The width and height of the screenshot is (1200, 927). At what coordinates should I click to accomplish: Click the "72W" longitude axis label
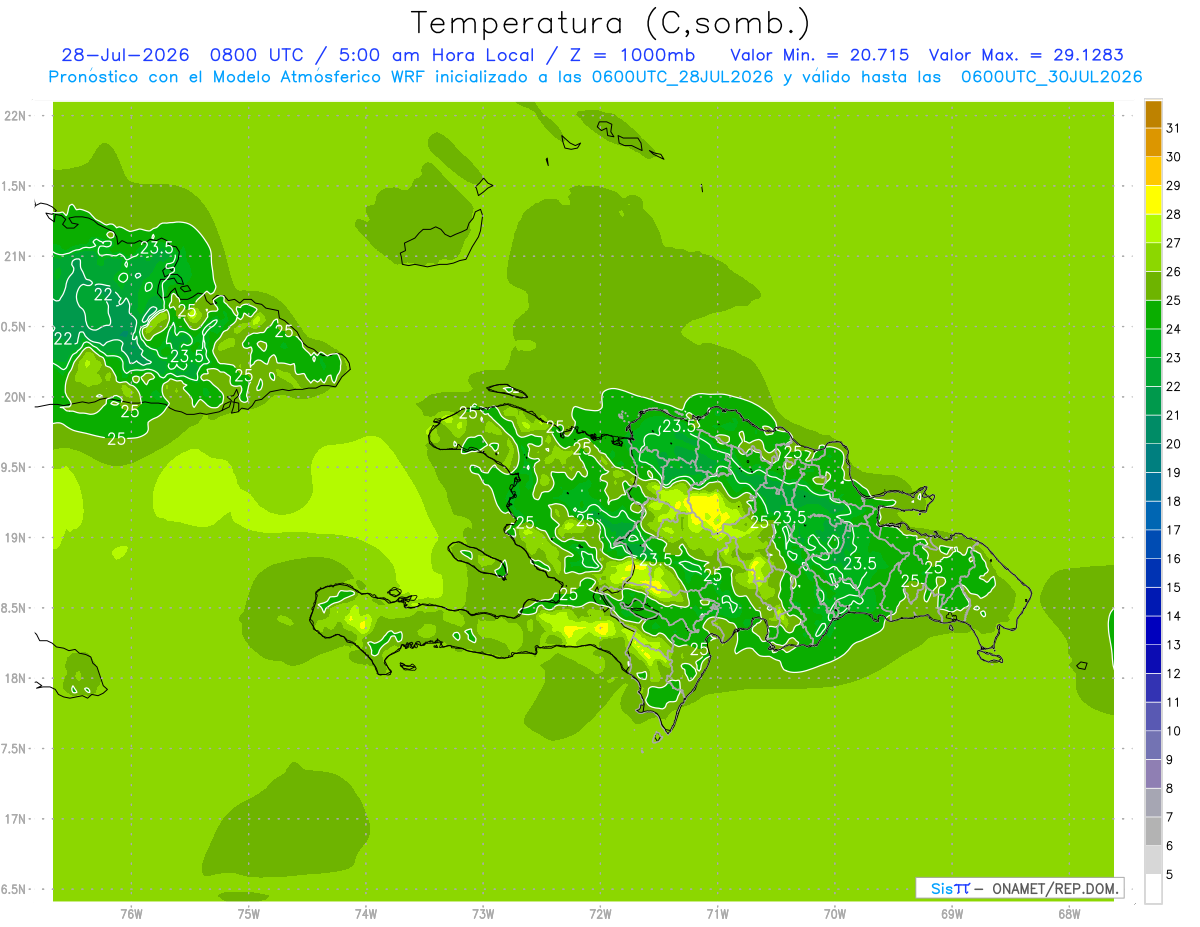pos(601,913)
